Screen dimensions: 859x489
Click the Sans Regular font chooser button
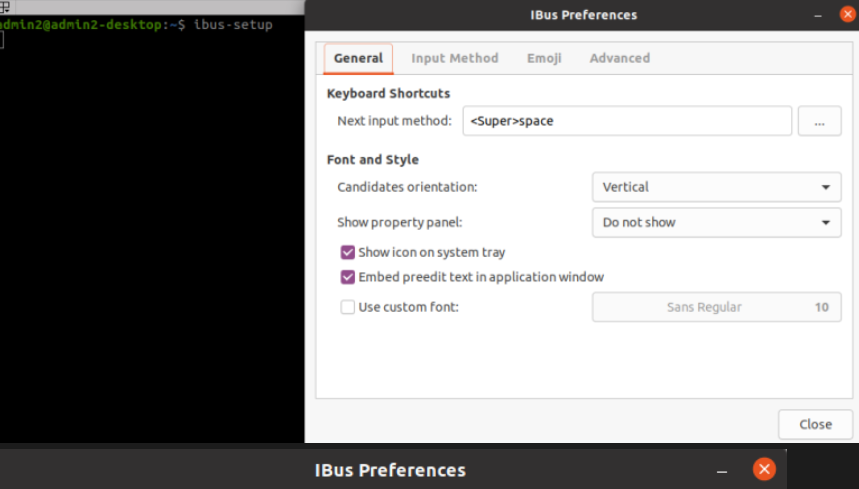click(717, 307)
